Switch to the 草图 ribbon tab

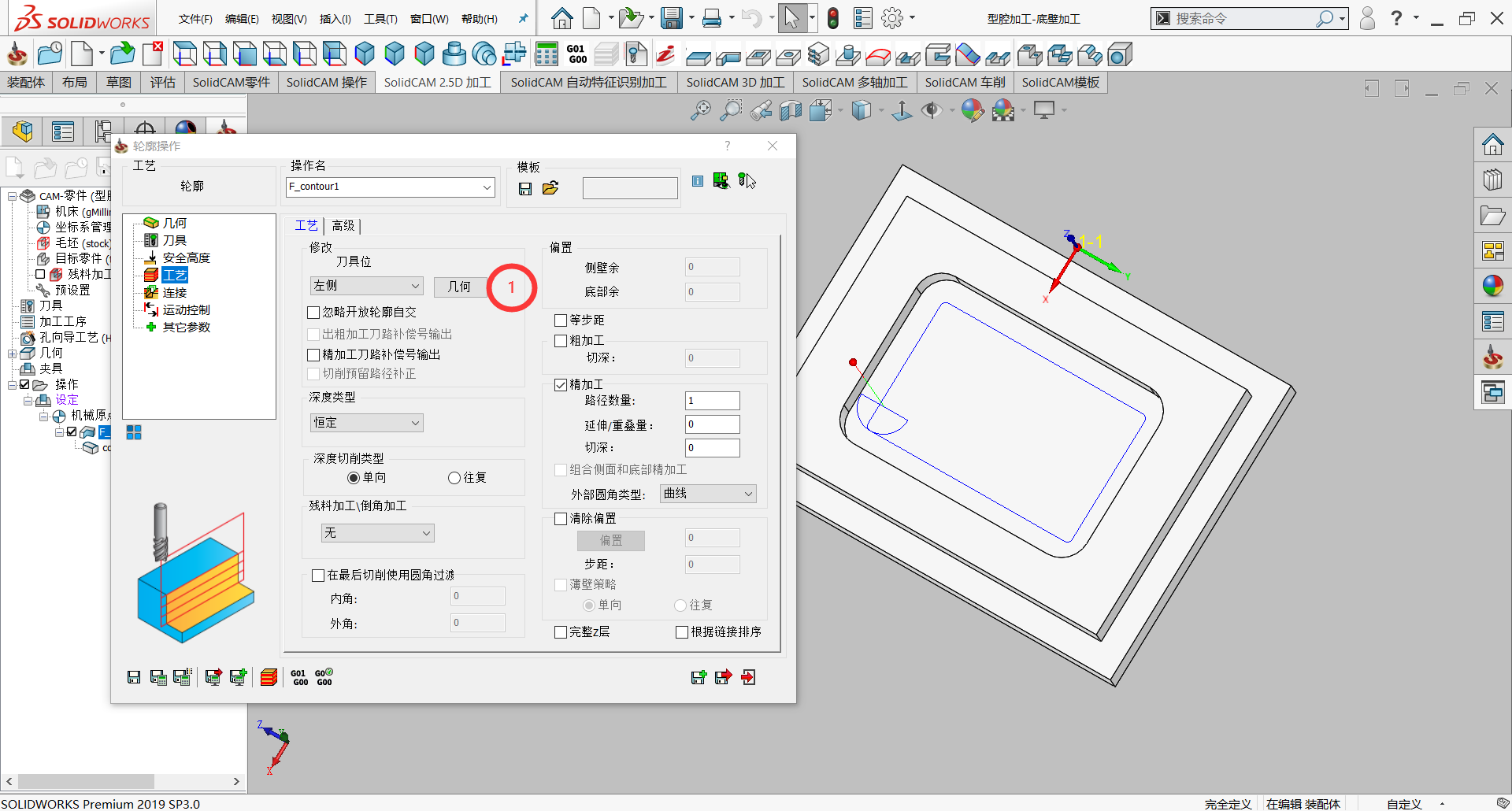119,83
